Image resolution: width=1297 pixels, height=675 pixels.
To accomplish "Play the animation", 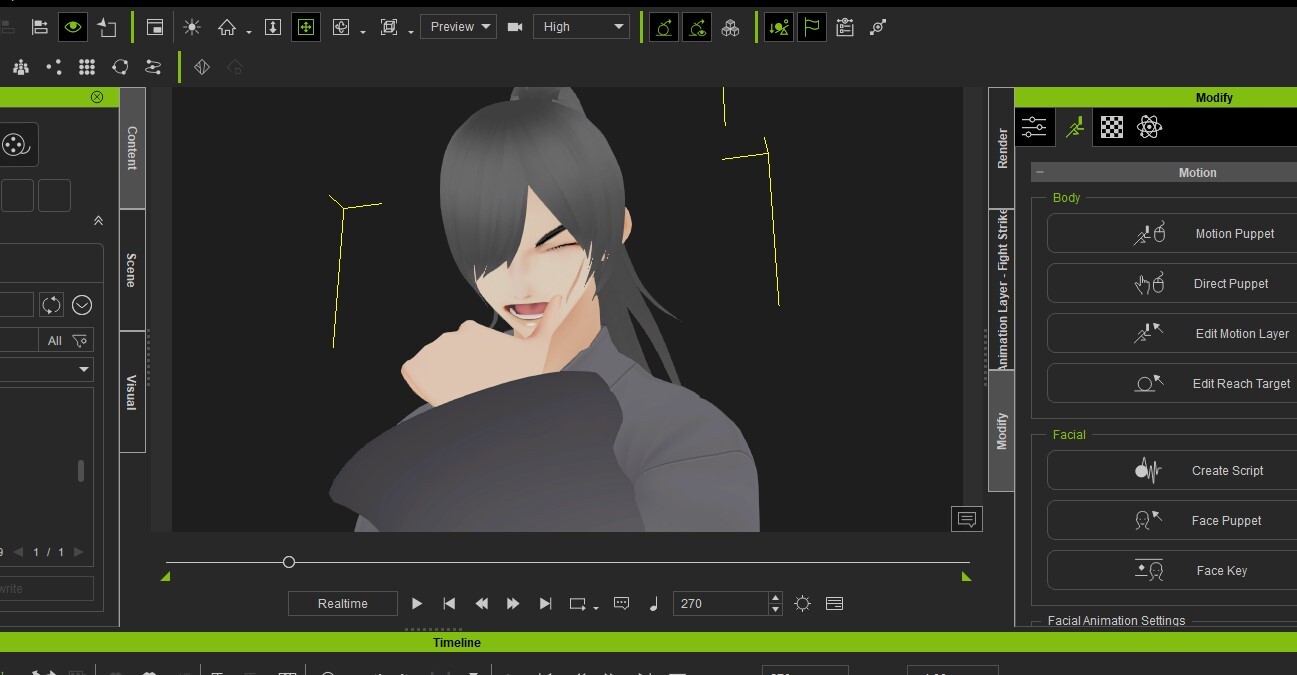I will (x=417, y=603).
